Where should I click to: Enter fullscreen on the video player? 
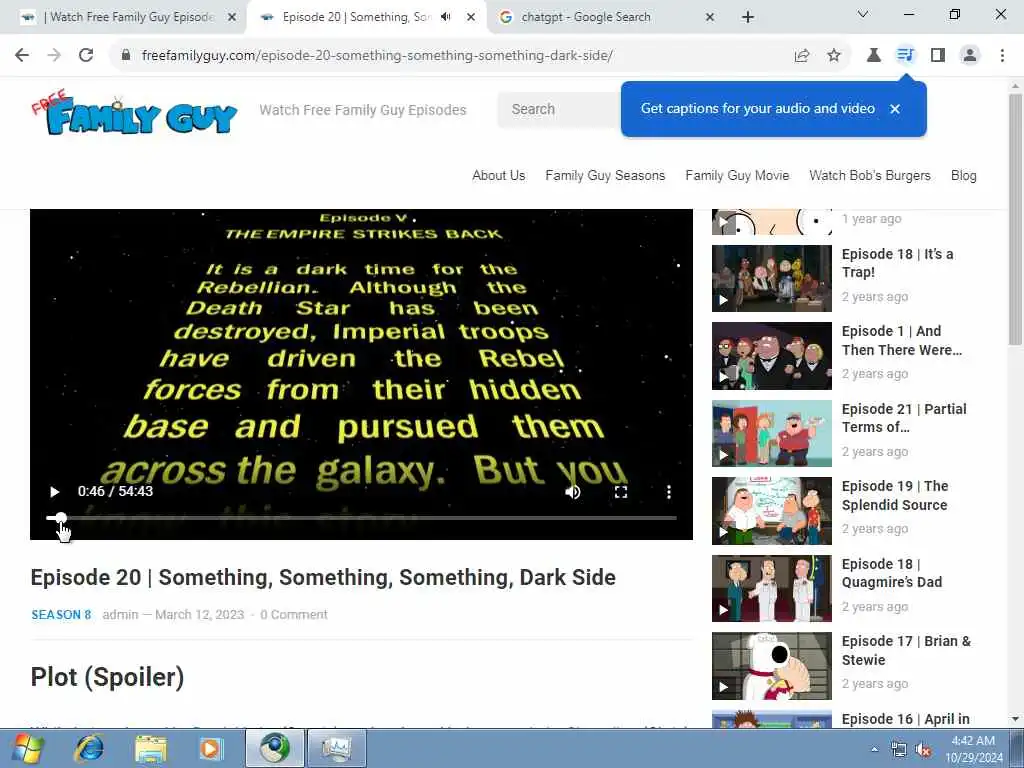[620, 492]
